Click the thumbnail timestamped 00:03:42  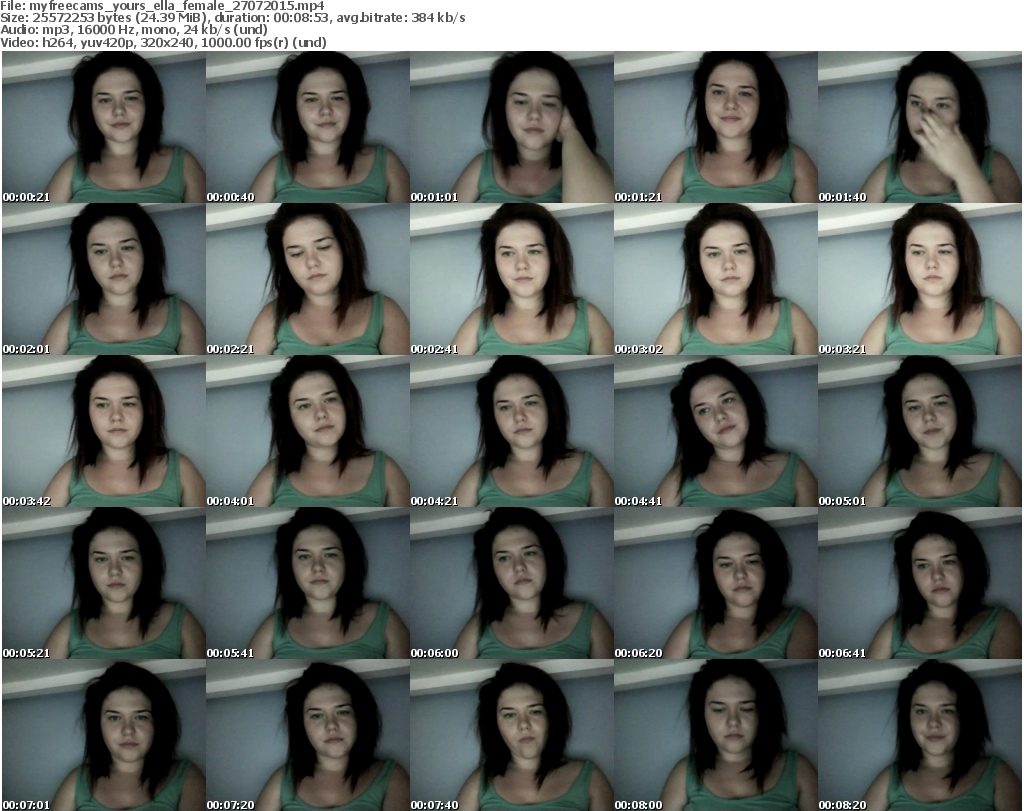click(104, 431)
